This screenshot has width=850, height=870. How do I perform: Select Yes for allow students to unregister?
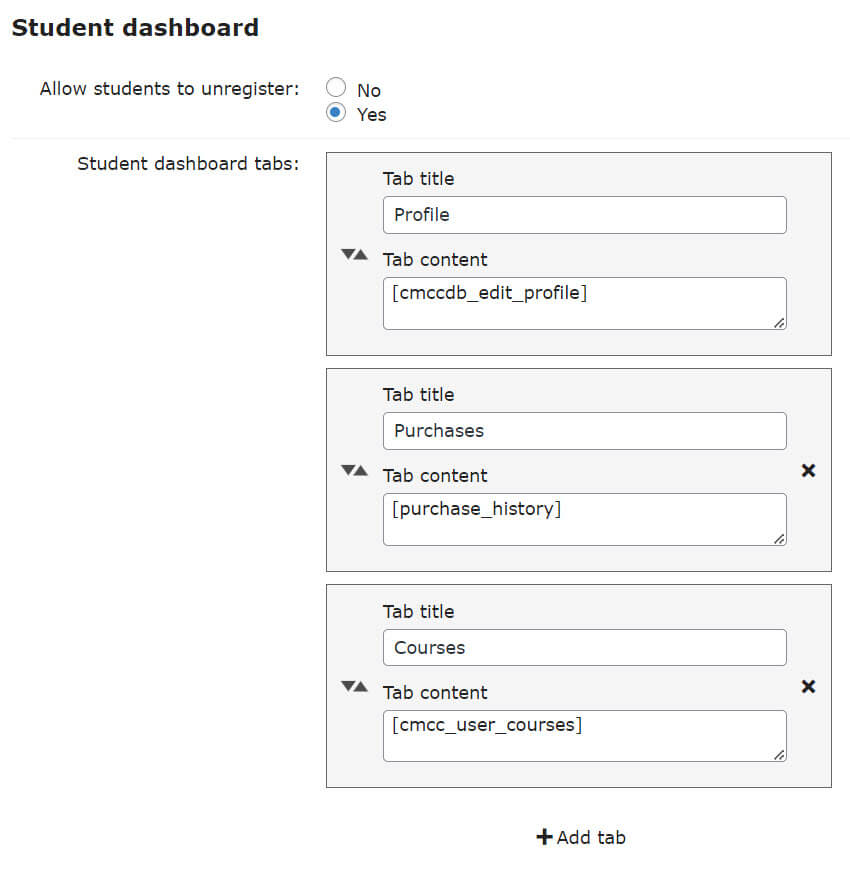click(x=336, y=113)
